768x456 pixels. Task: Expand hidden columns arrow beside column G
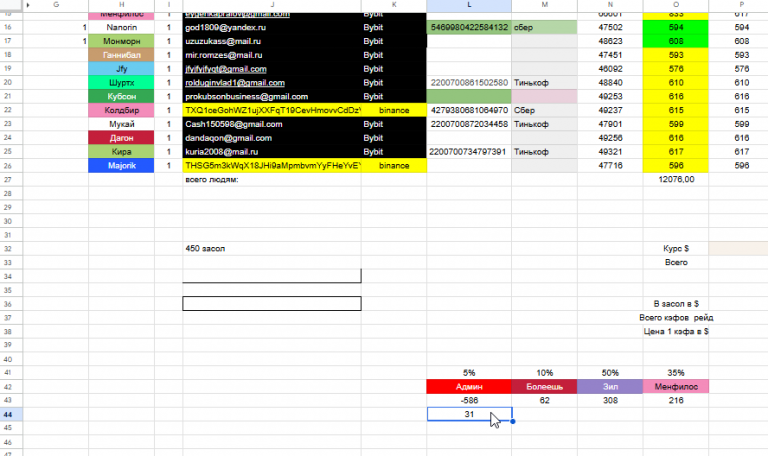pyautogui.click(x=28, y=5)
